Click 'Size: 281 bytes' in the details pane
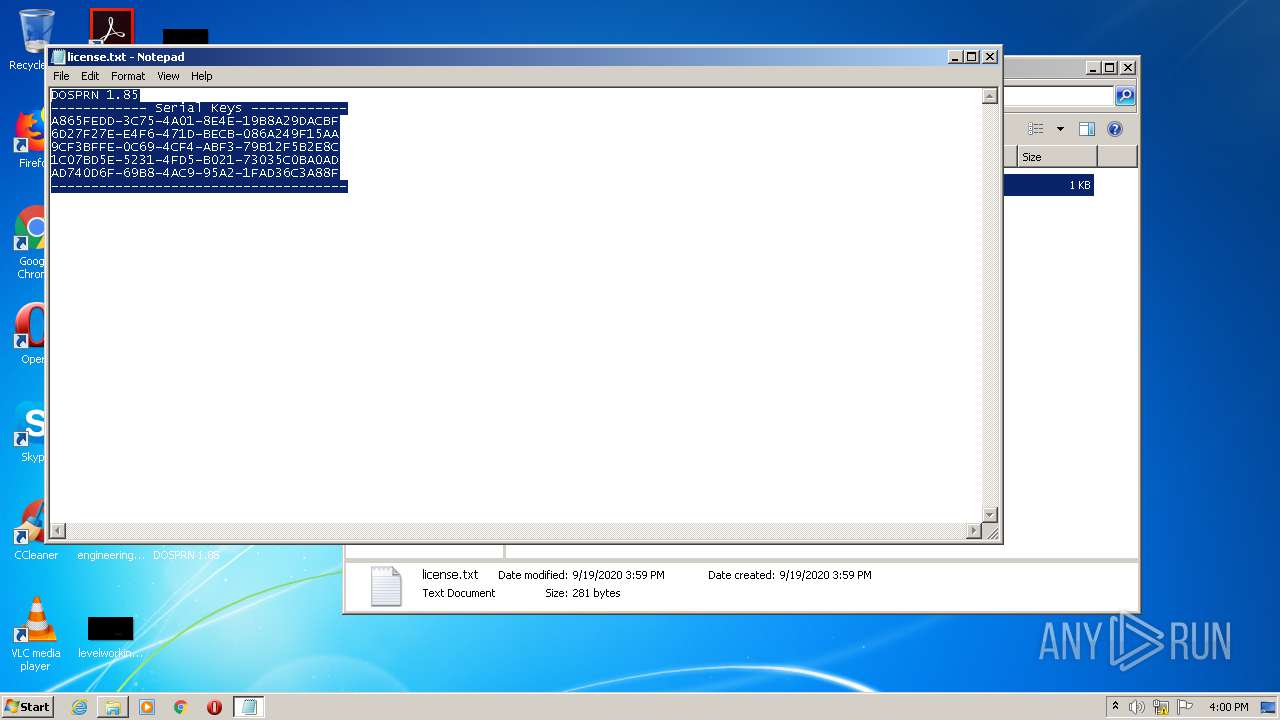 [x=583, y=593]
